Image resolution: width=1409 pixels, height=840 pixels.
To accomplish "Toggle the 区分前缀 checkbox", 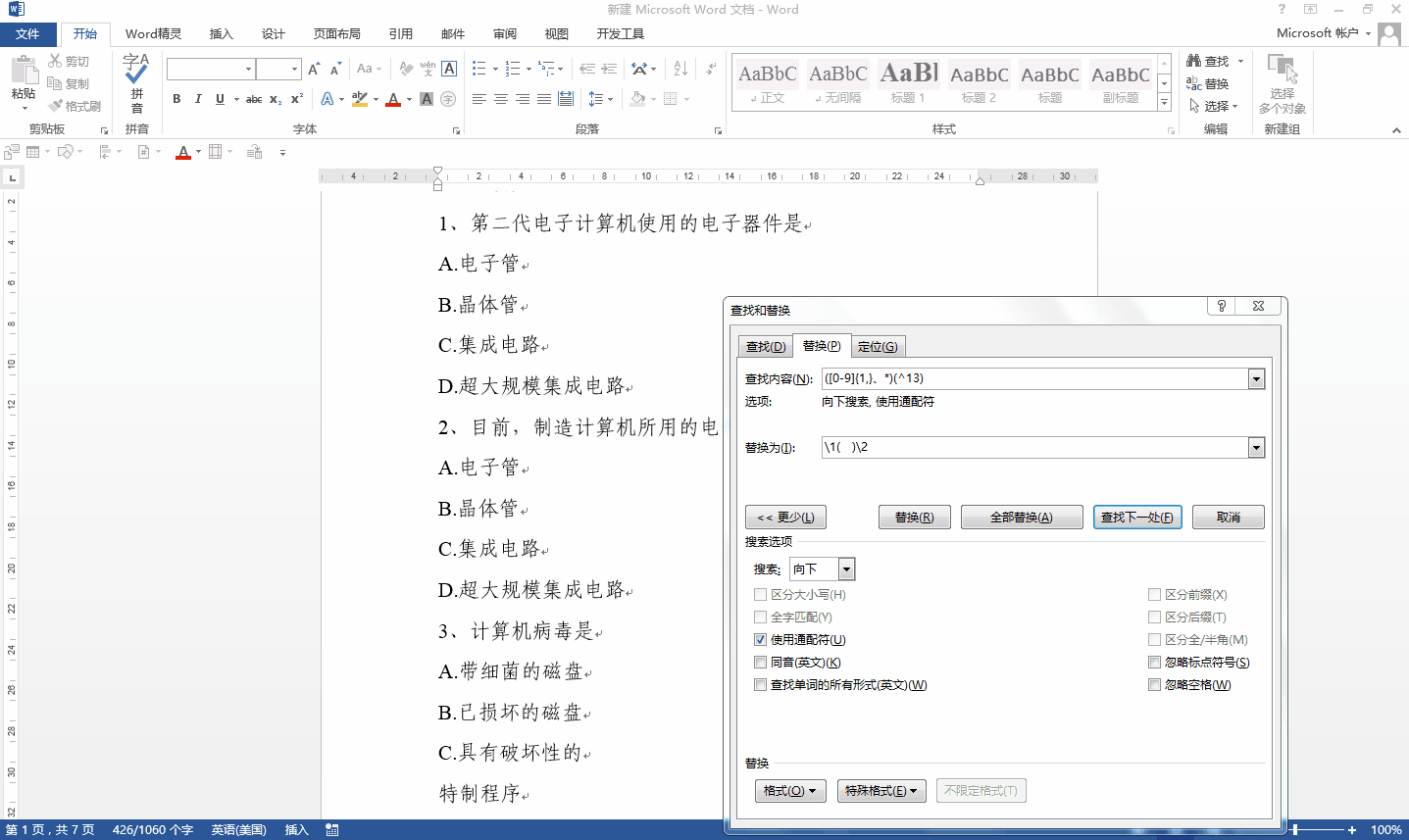I will click(x=1154, y=595).
